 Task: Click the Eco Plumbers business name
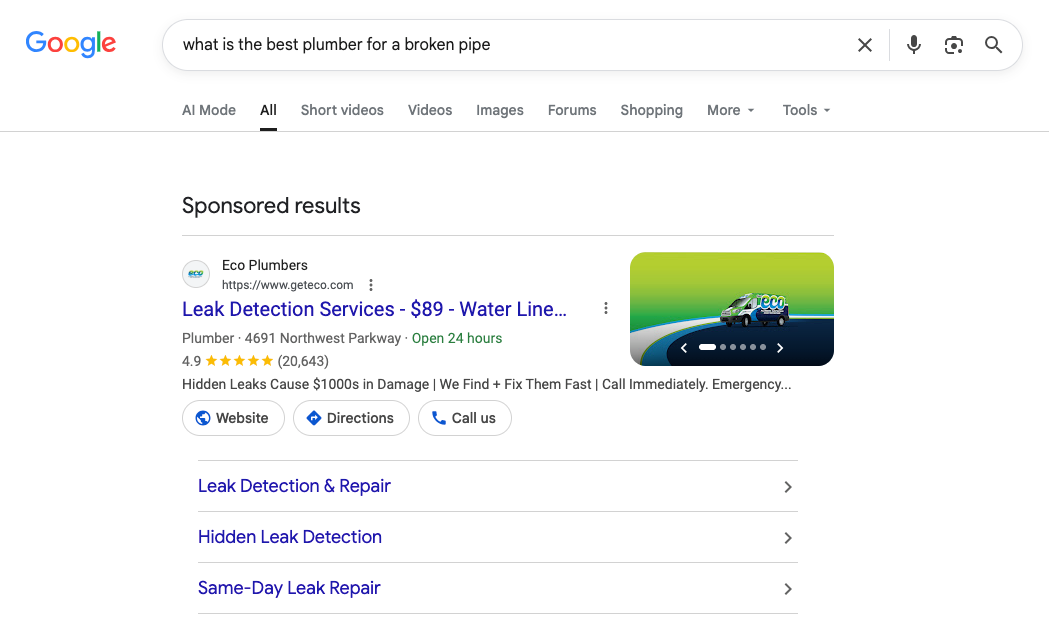[x=265, y=265]
